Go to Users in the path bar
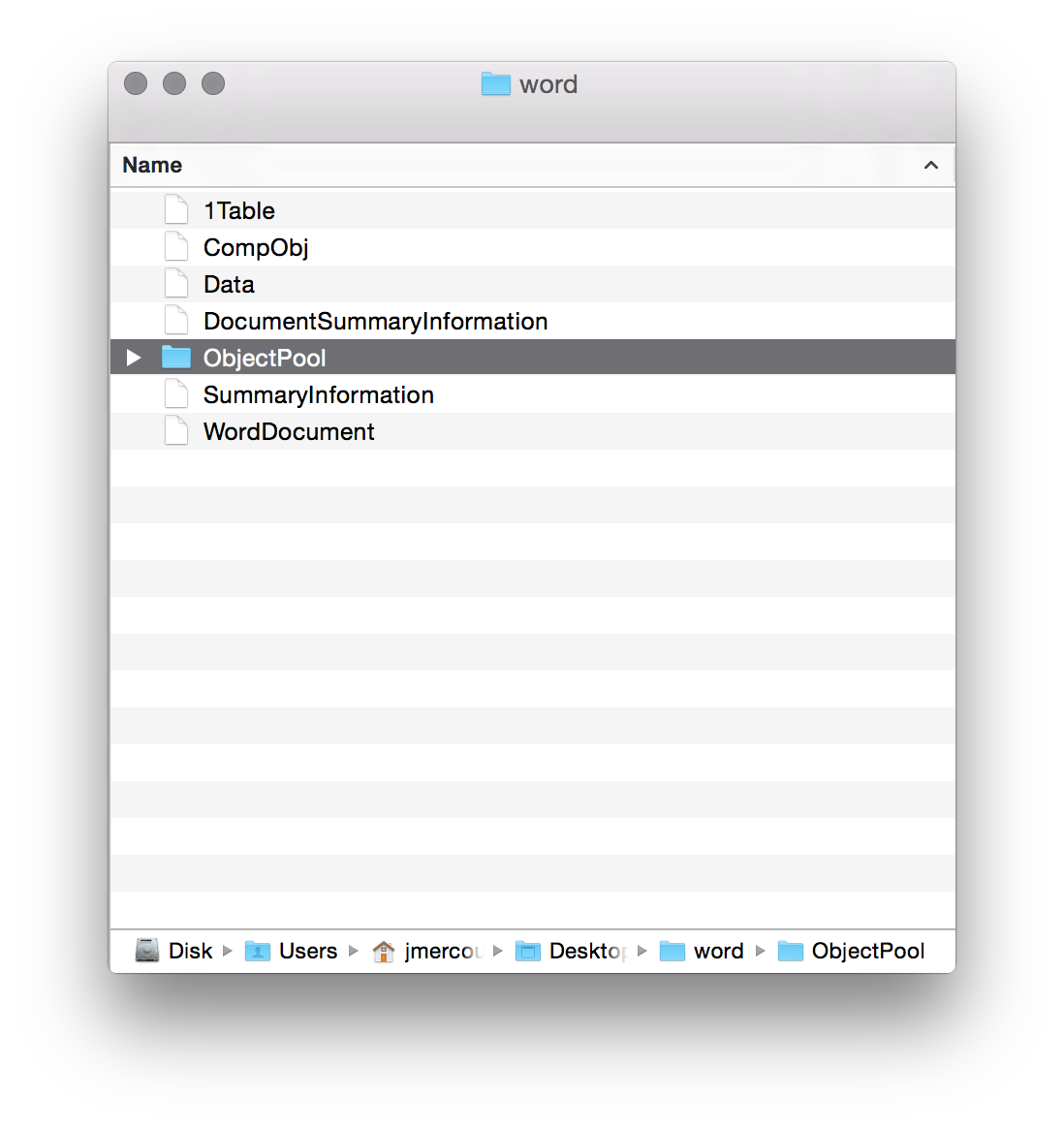 308,951
